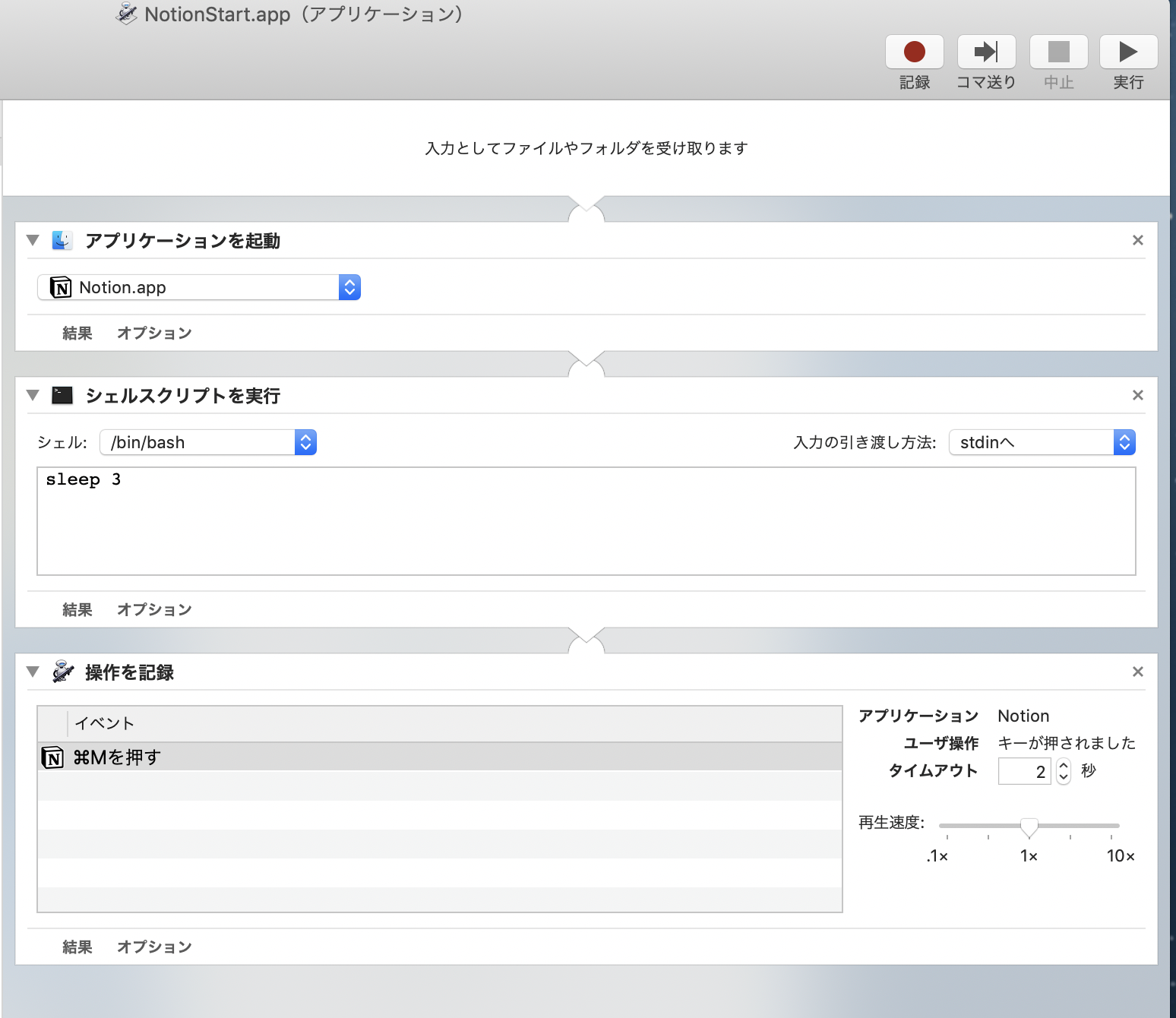Click the シェルスクリプトを実行 action title
Viewport: 1176px width, 1018px height.
tap(183, 396)
